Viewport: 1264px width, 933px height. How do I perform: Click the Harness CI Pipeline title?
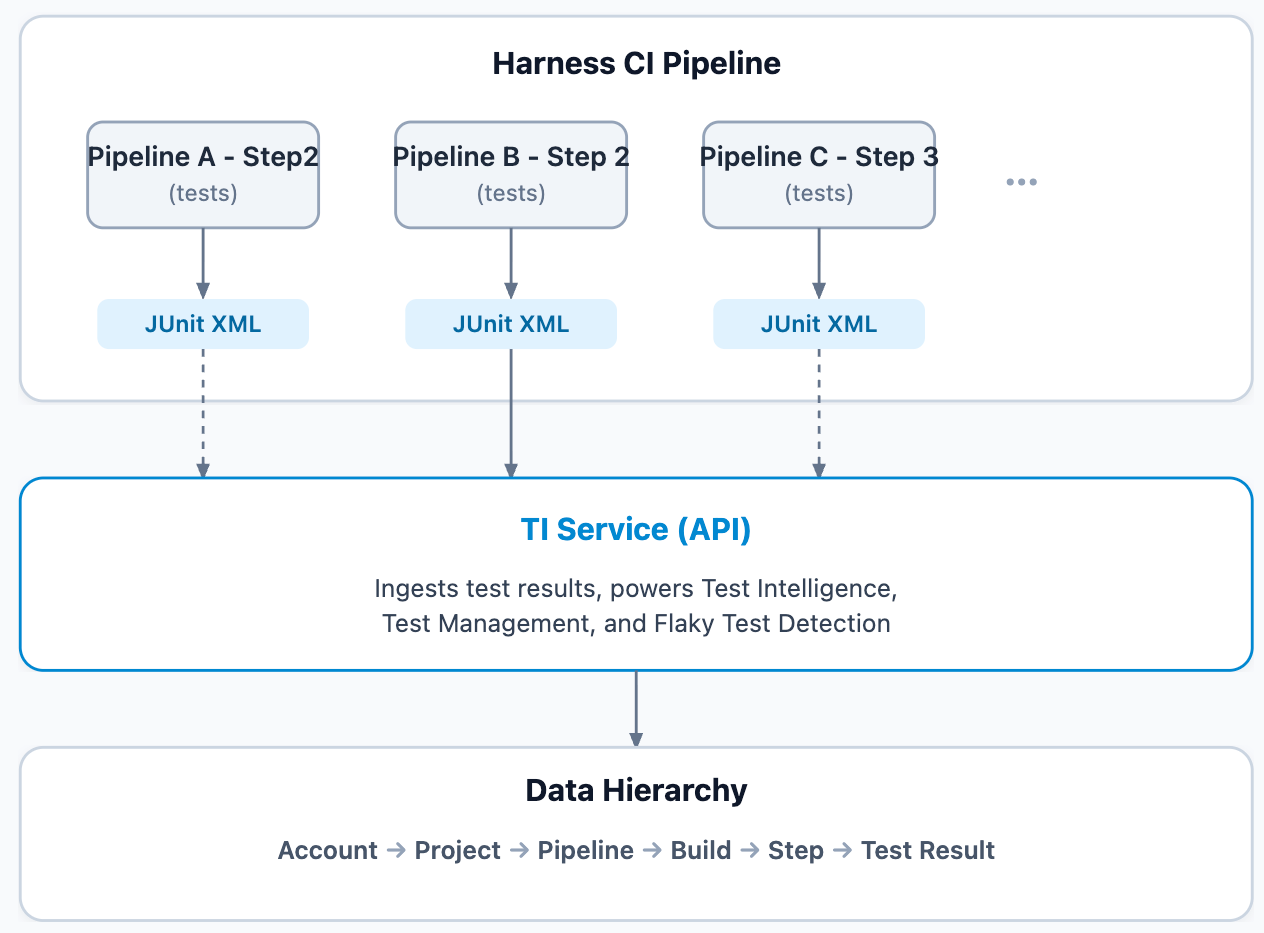click(x=636, y=64)
